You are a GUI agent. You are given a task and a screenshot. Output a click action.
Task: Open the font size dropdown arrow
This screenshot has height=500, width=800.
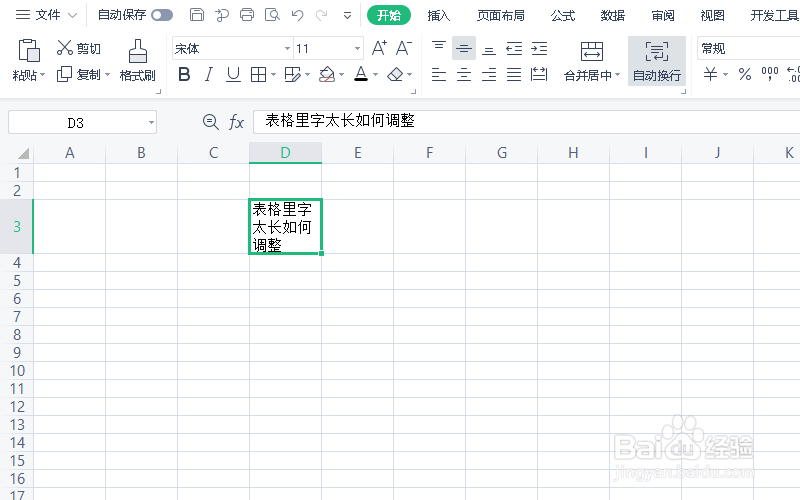coord(357,48)
